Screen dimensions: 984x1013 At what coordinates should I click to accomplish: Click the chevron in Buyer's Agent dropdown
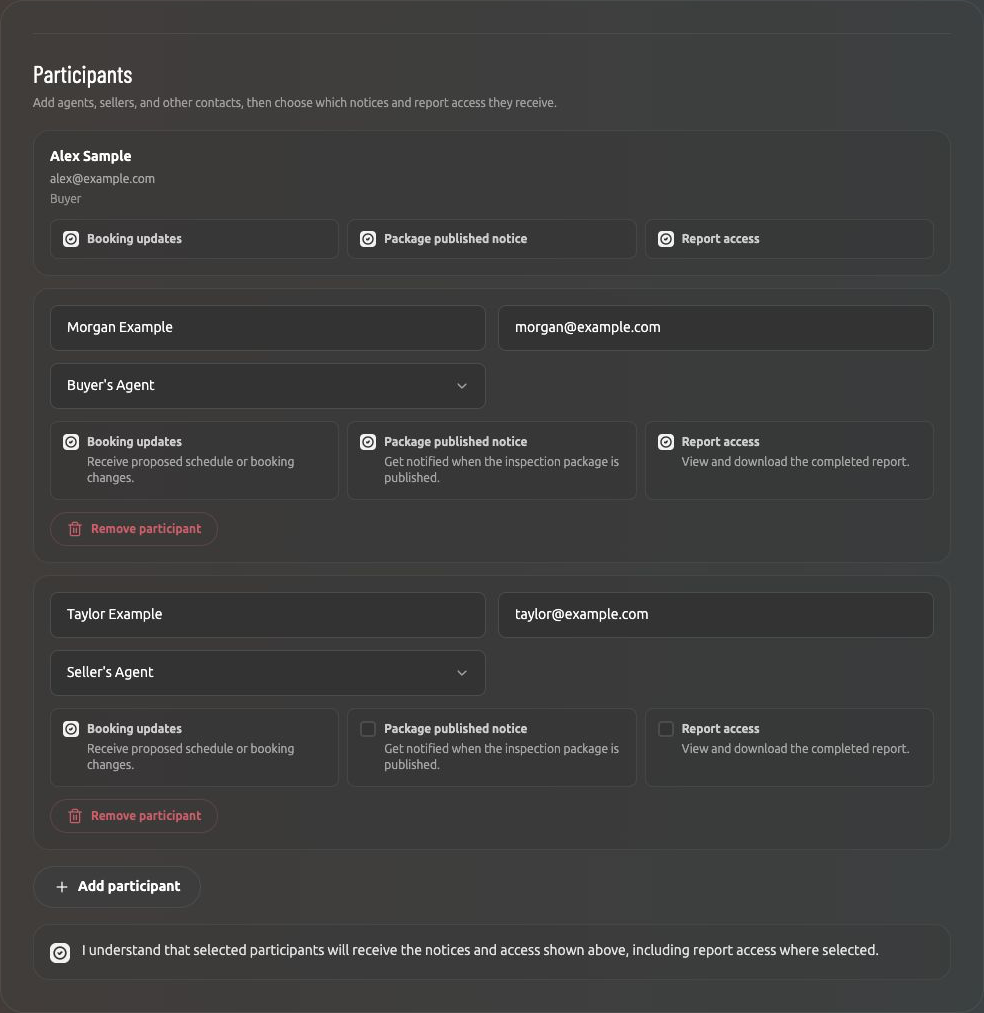point(462,386)
